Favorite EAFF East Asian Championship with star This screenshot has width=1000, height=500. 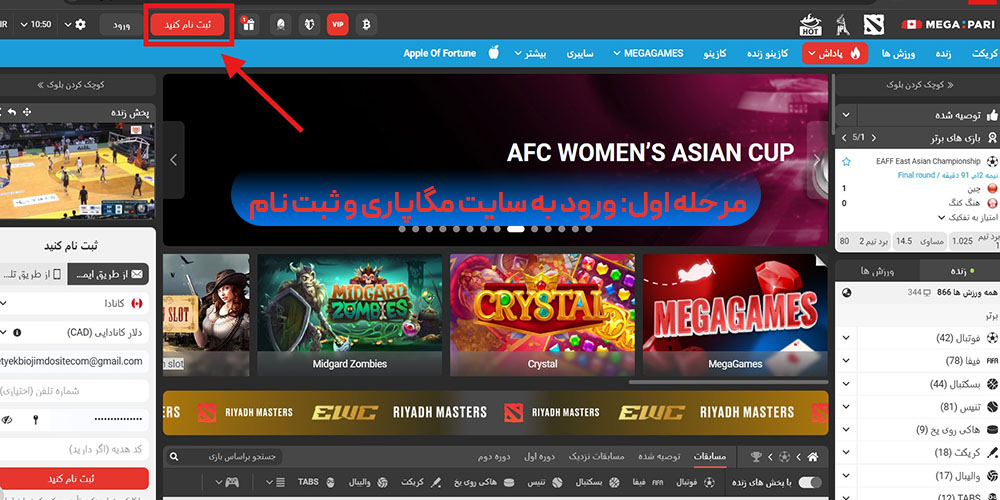click(x=846, y=161)
